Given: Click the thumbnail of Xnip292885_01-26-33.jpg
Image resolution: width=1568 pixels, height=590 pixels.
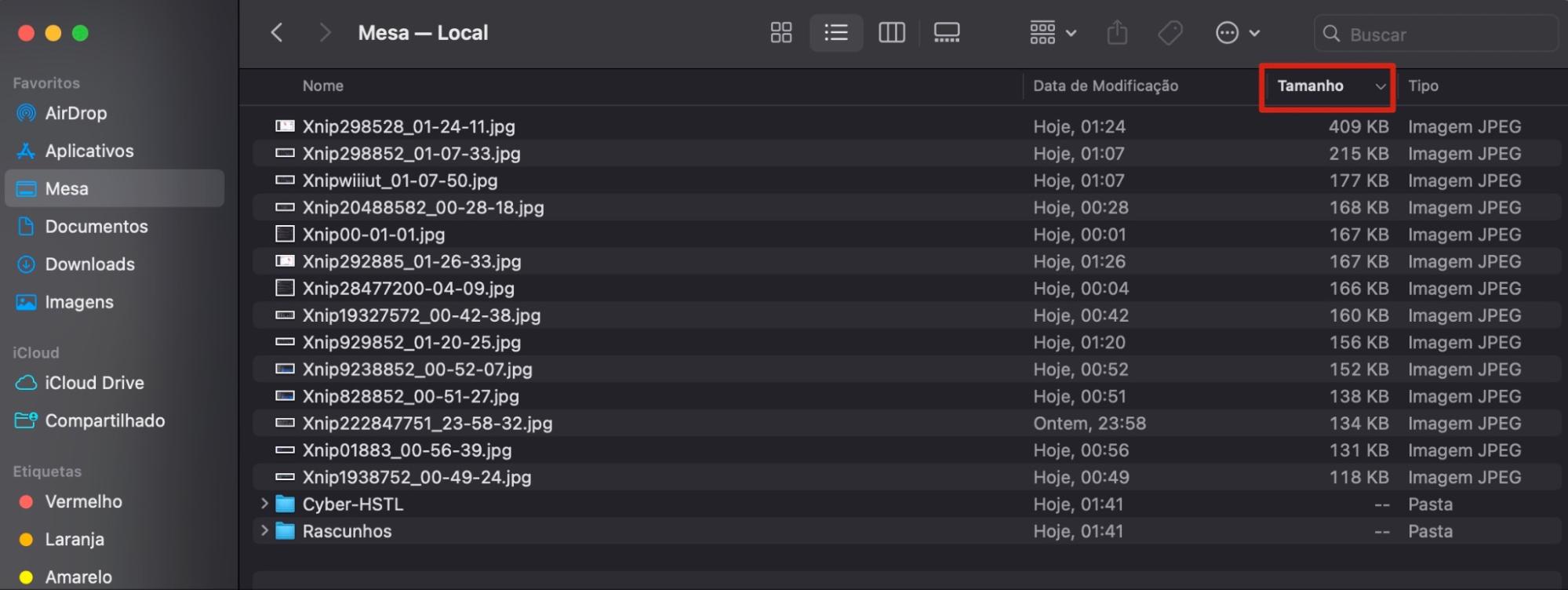Looking at the screenshot, I should pyautogui.click(x=285, y=260).
